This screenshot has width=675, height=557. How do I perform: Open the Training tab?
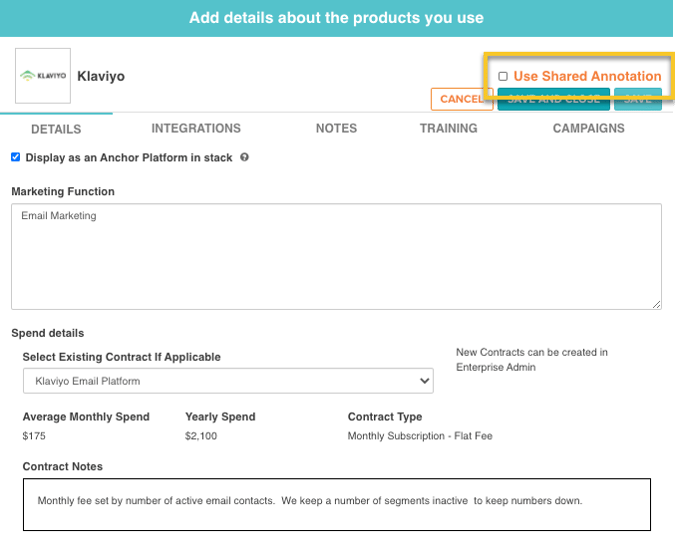pyautogui.click(x=449, y=128)
